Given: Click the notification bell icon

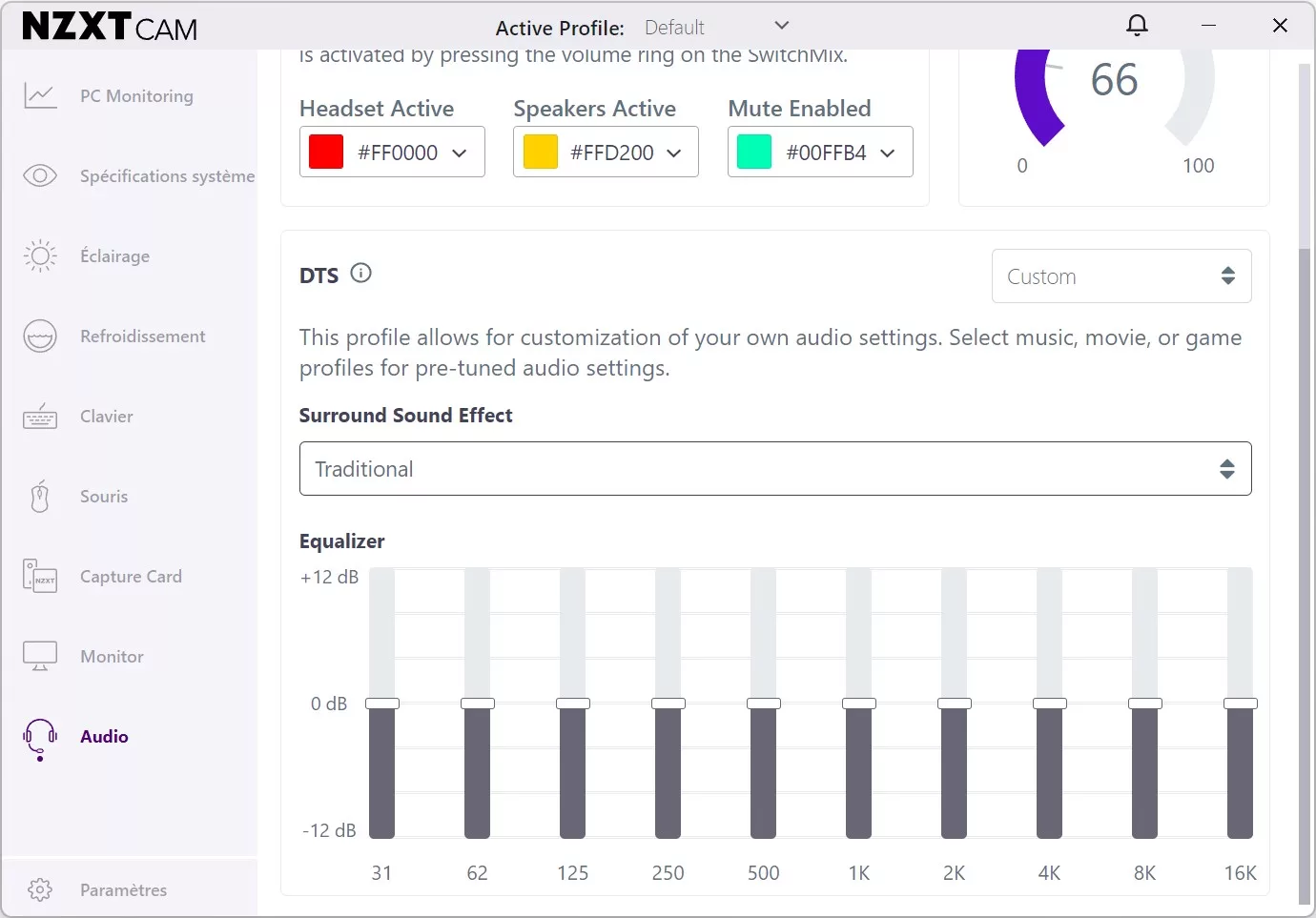Looking at the screenshot, I should tap(1137, 26).
